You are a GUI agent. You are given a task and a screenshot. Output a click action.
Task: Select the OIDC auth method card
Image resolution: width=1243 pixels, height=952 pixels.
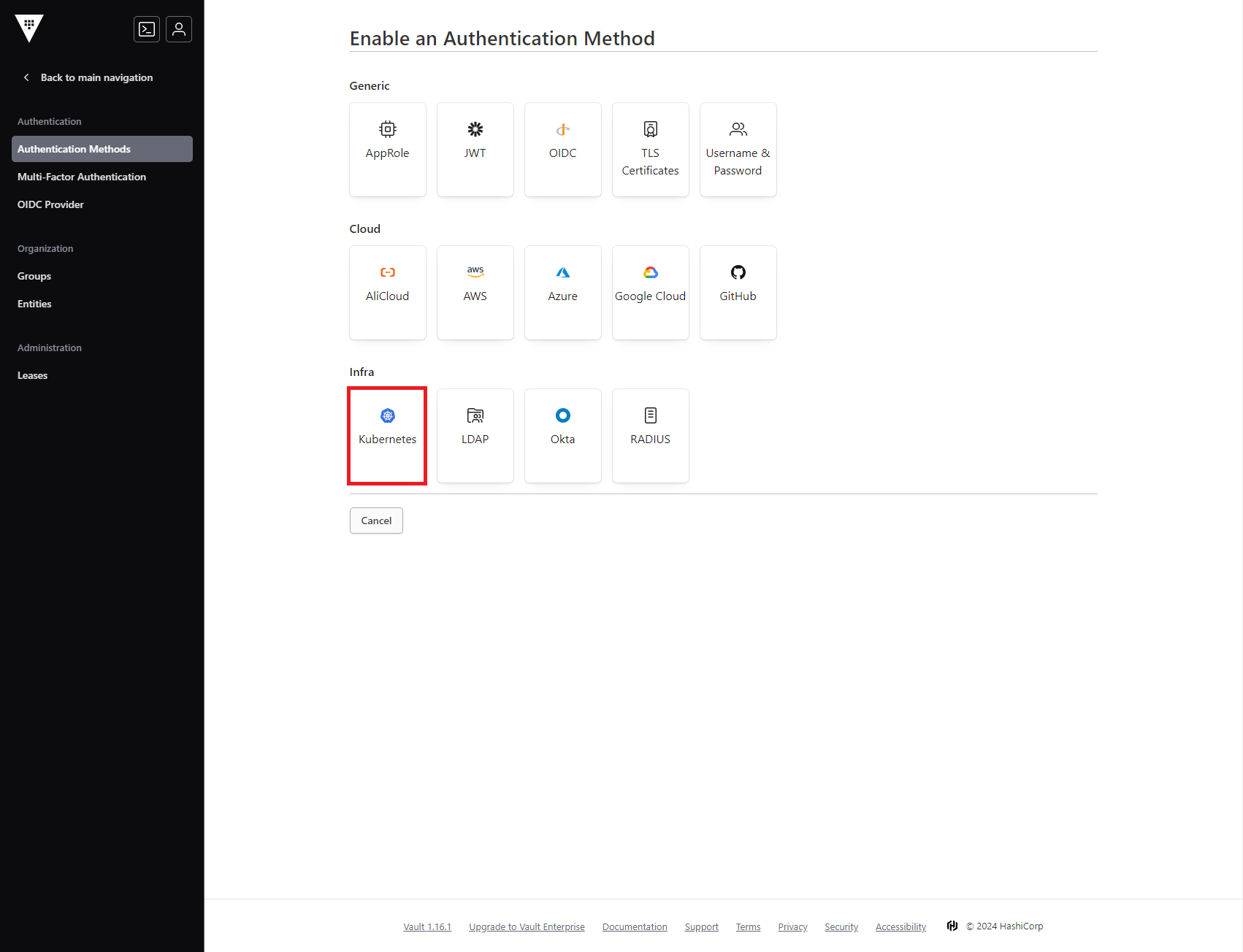pos(563,150)
